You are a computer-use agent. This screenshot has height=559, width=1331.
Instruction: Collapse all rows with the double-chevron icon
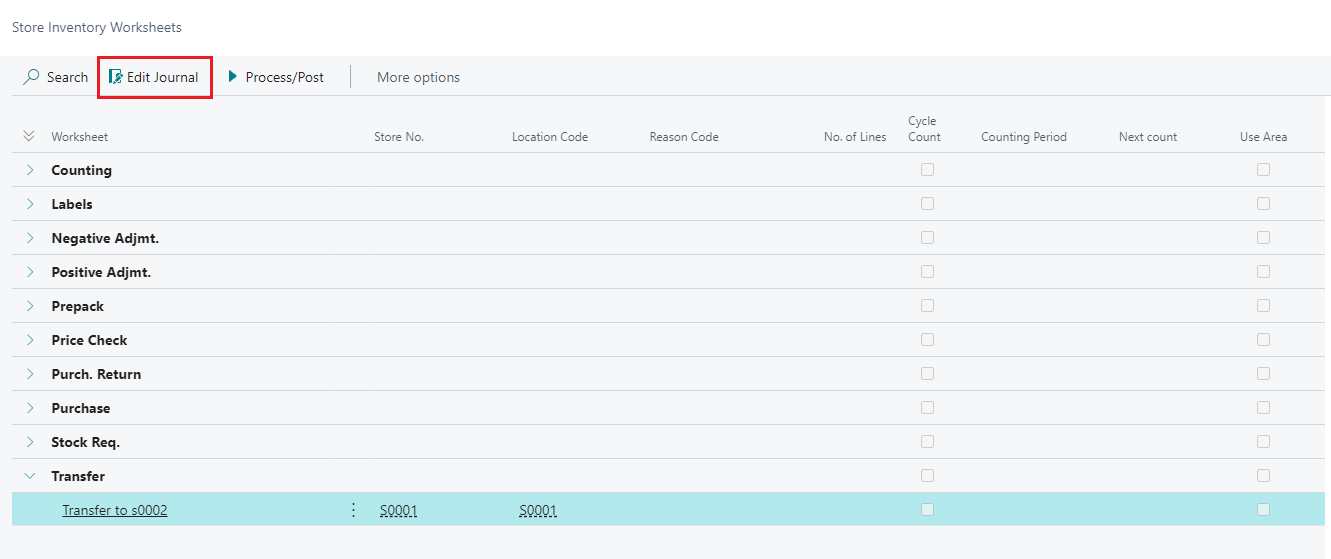click(x=29, y=136)
